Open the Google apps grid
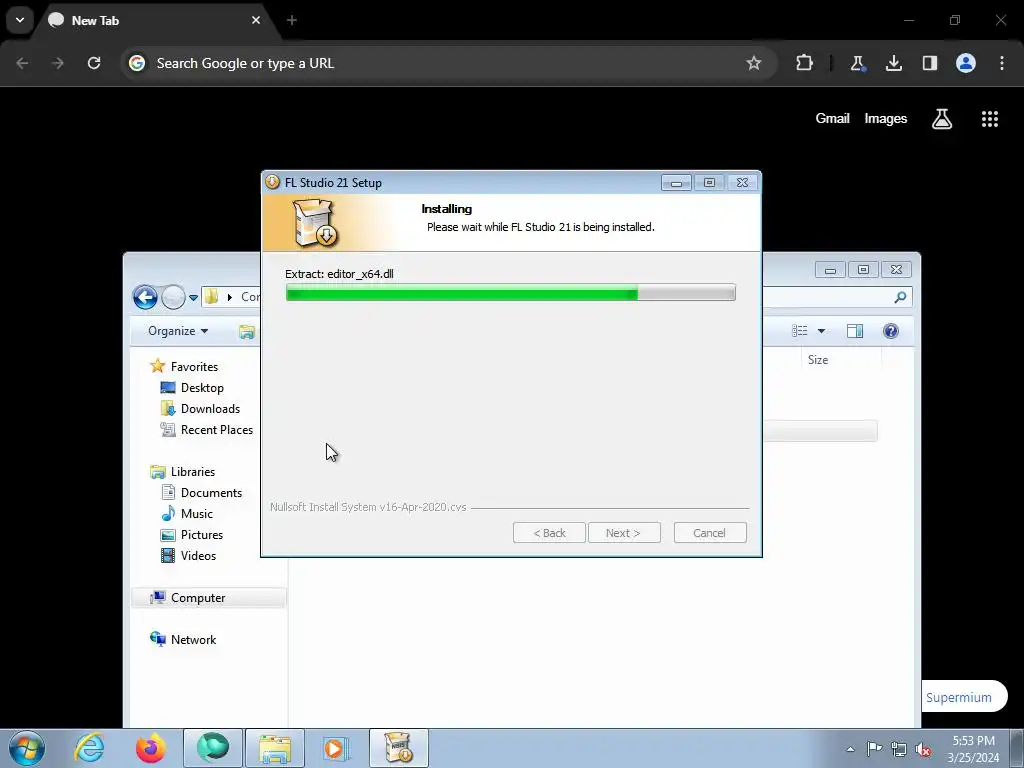 tap(990, 119)
